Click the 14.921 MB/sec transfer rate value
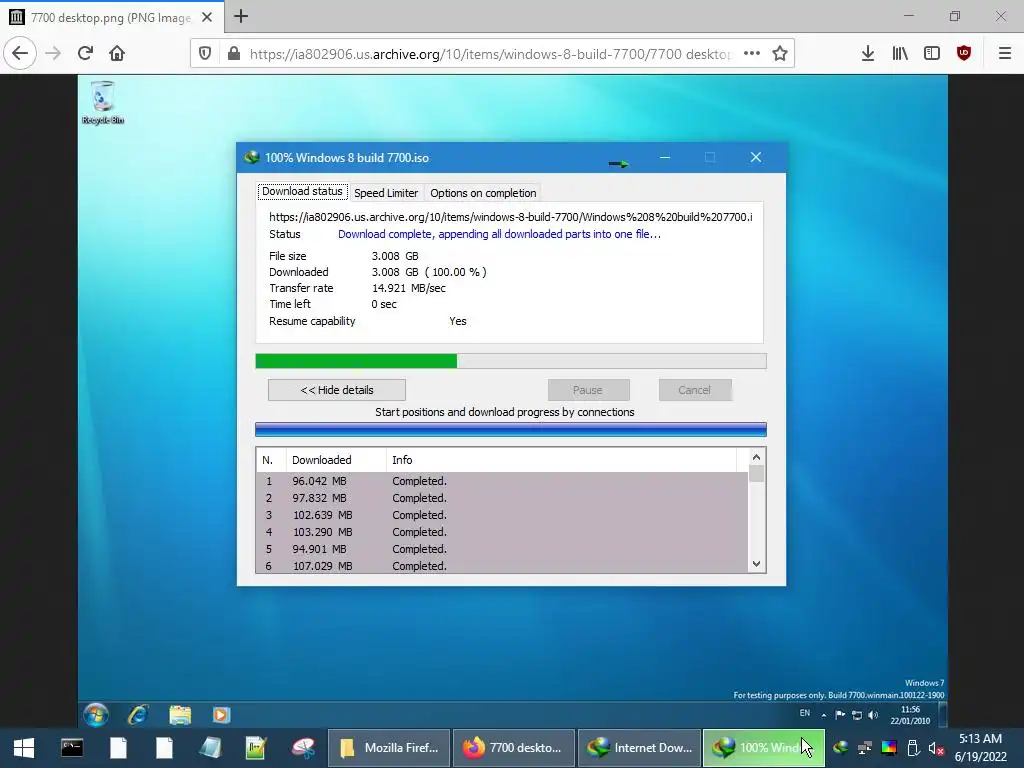Image resolution: width=1024 pixels, height=768 pixels. tap(409, 288)
